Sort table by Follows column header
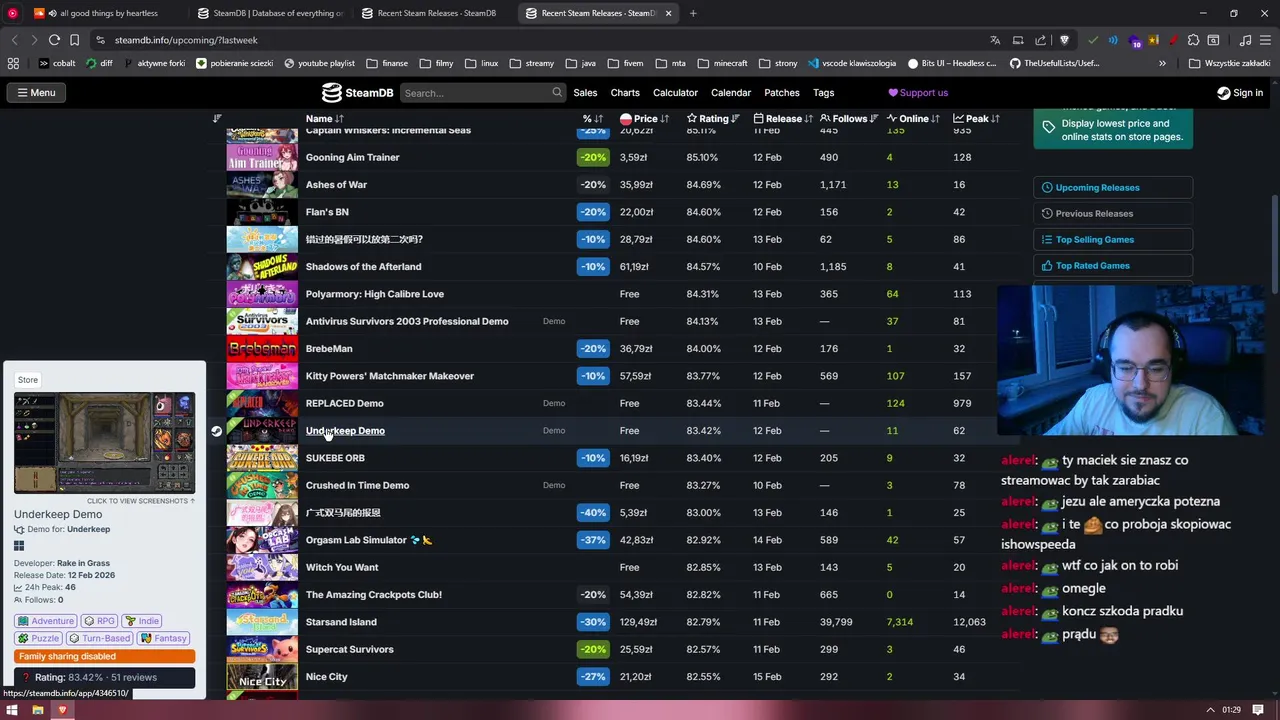Viewport: 1280px width, 720px height. pyautogui.click(x=849, y=119)
